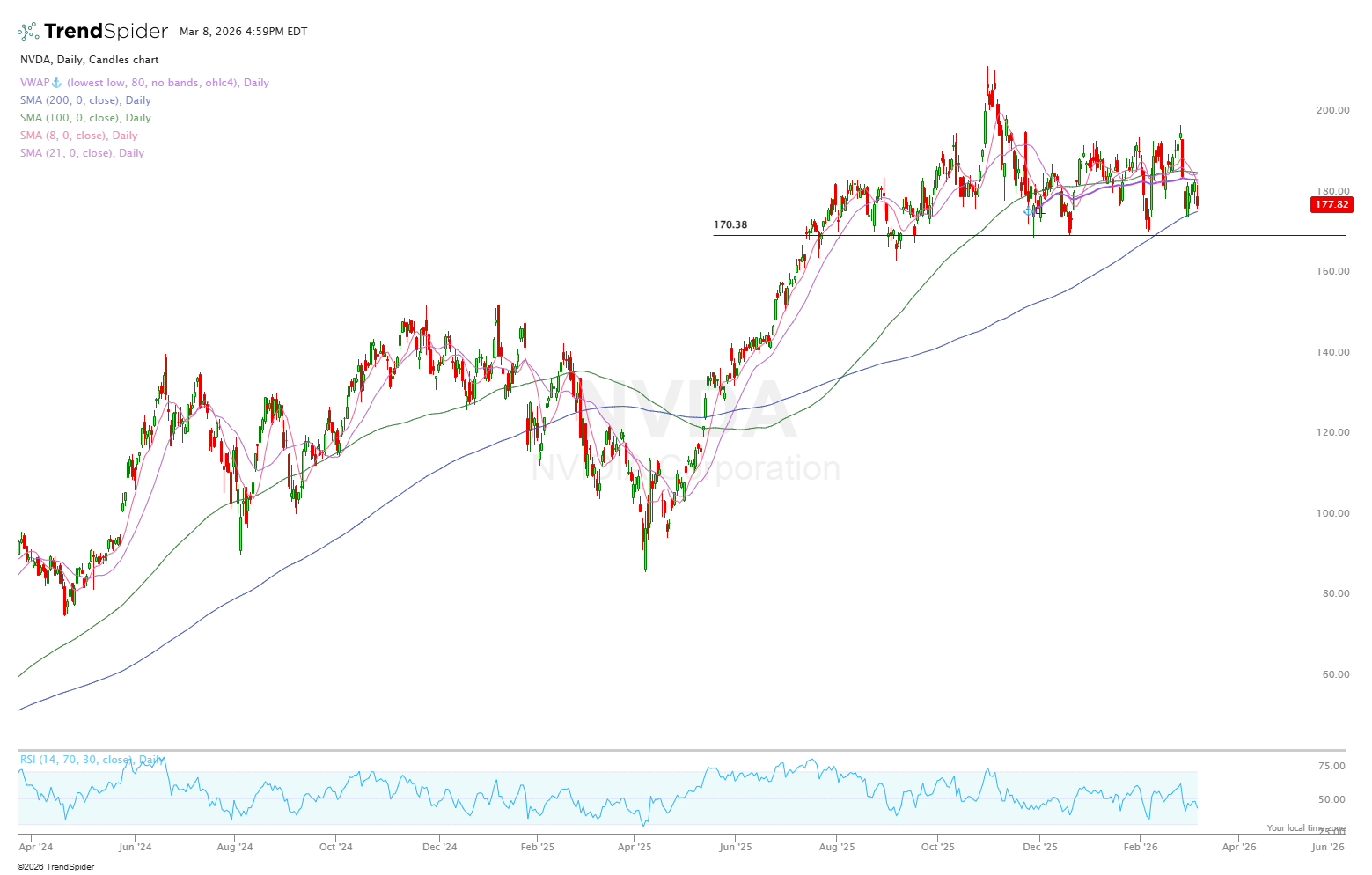1372x875 pixels.
Task: Click the 160.00 price axis label
Action: click(x=1332, y=271)
